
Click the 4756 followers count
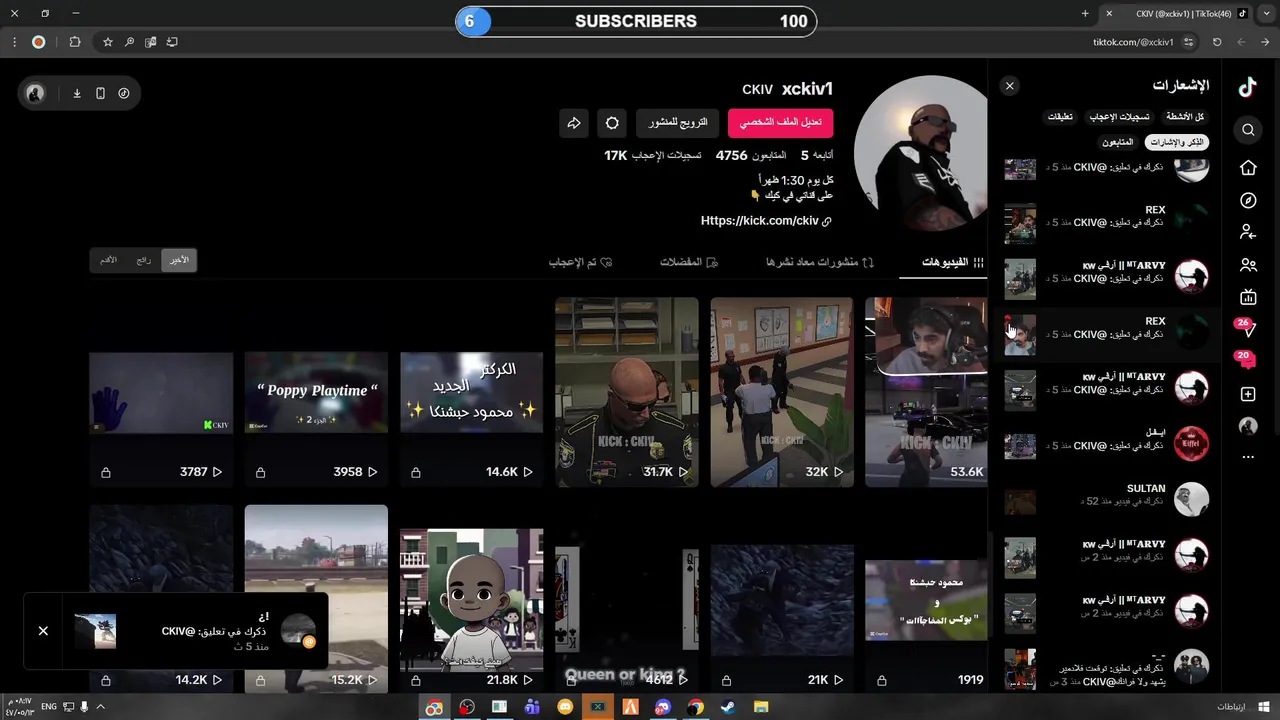(732, 156)
